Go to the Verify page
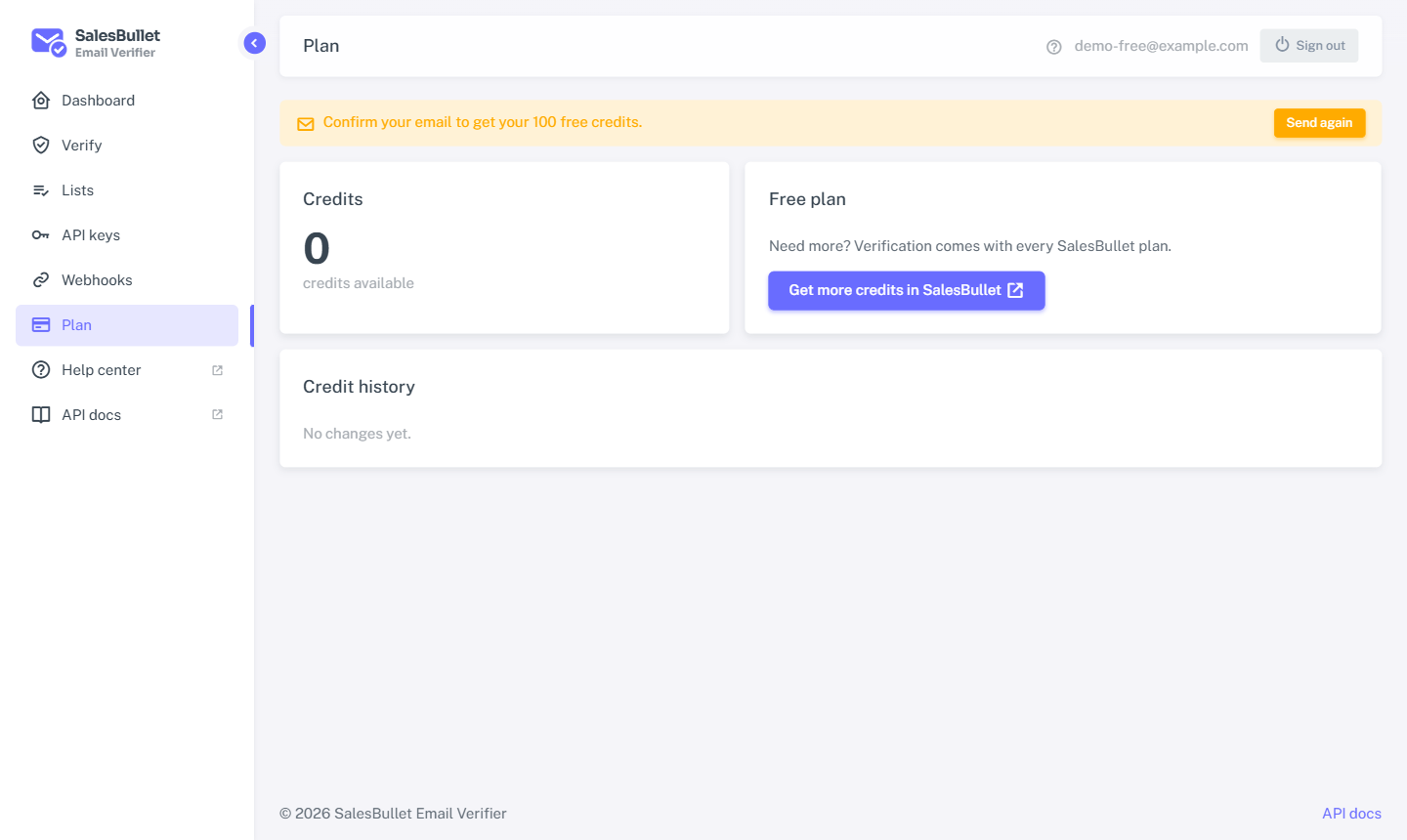 (x=127, y=146)
